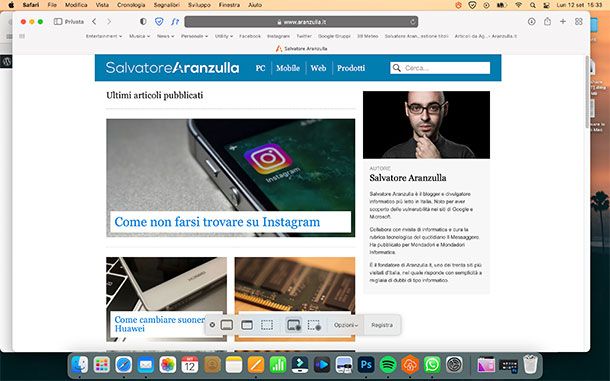The image size is (610, 381).
Task: Open the Google Gruppi bookmark
Action: [334, 36]
